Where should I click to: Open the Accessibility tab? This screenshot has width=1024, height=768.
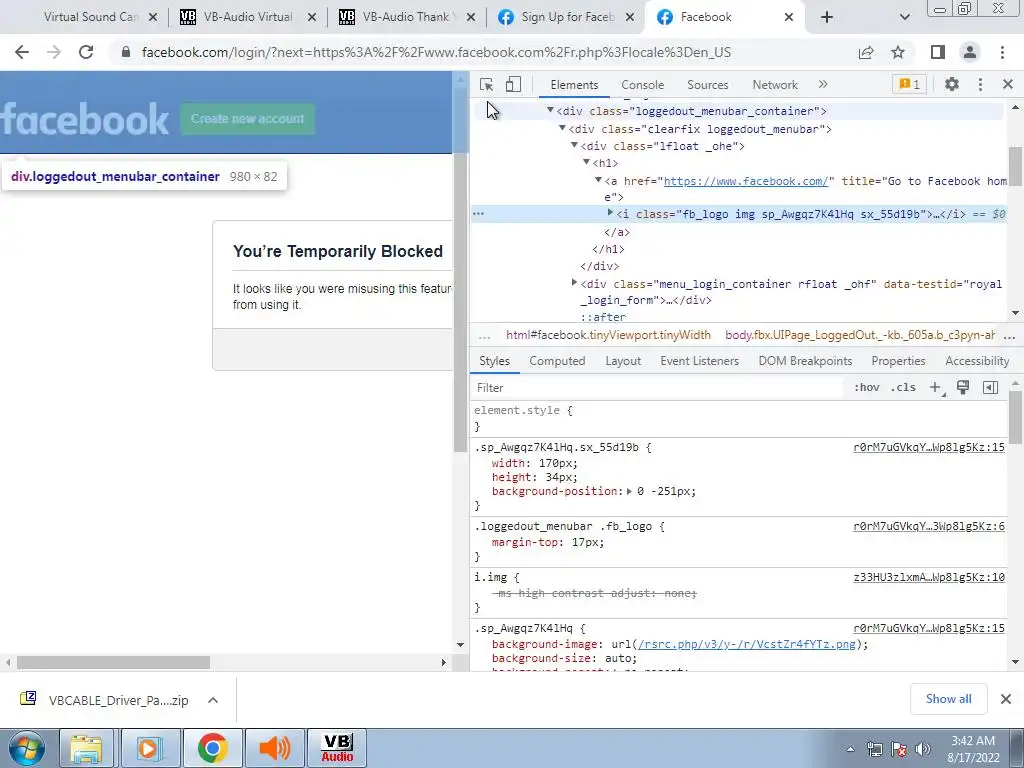click(x=977, y=361)
